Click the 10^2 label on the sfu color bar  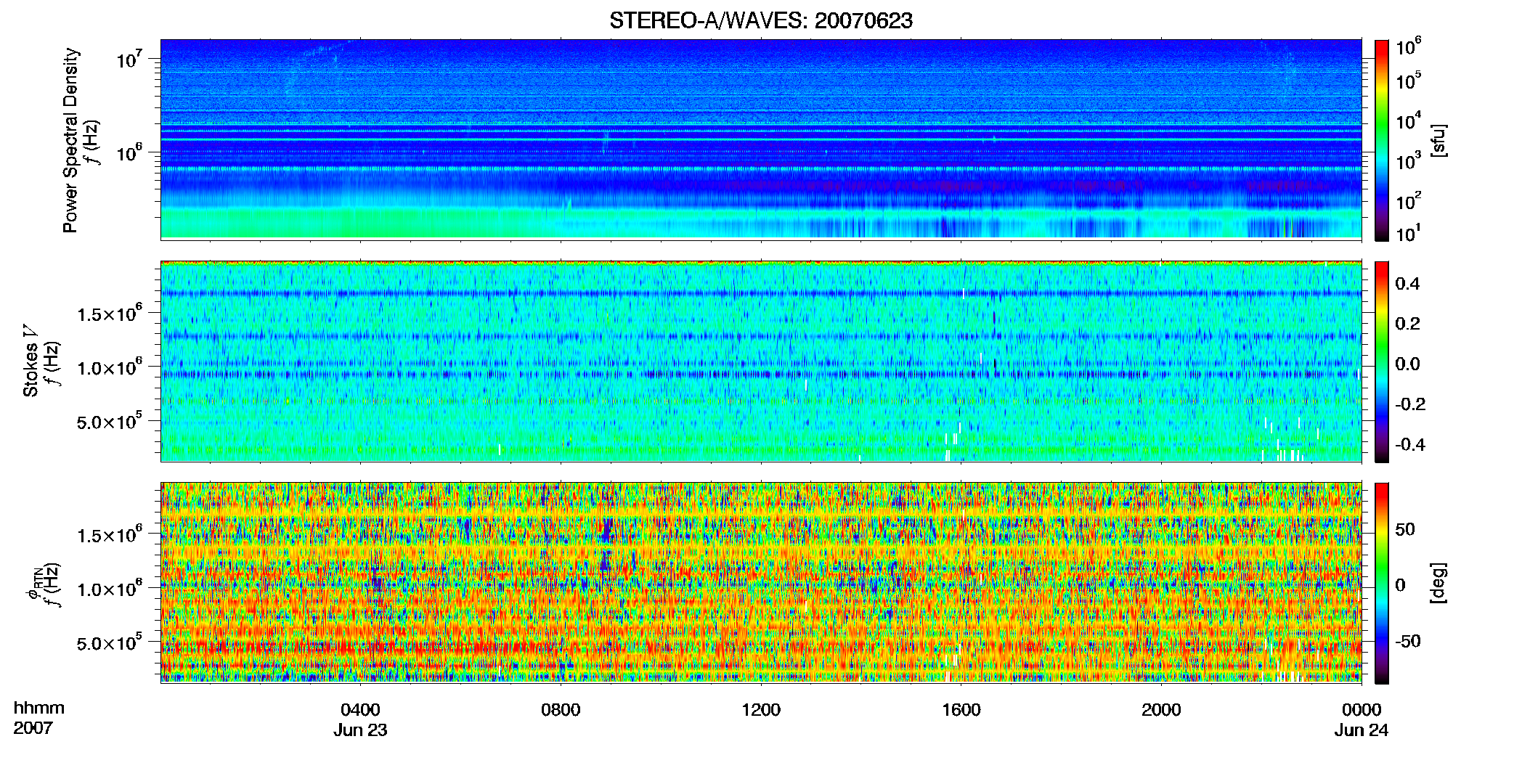pyautogui.click(x=1408, y=200)
